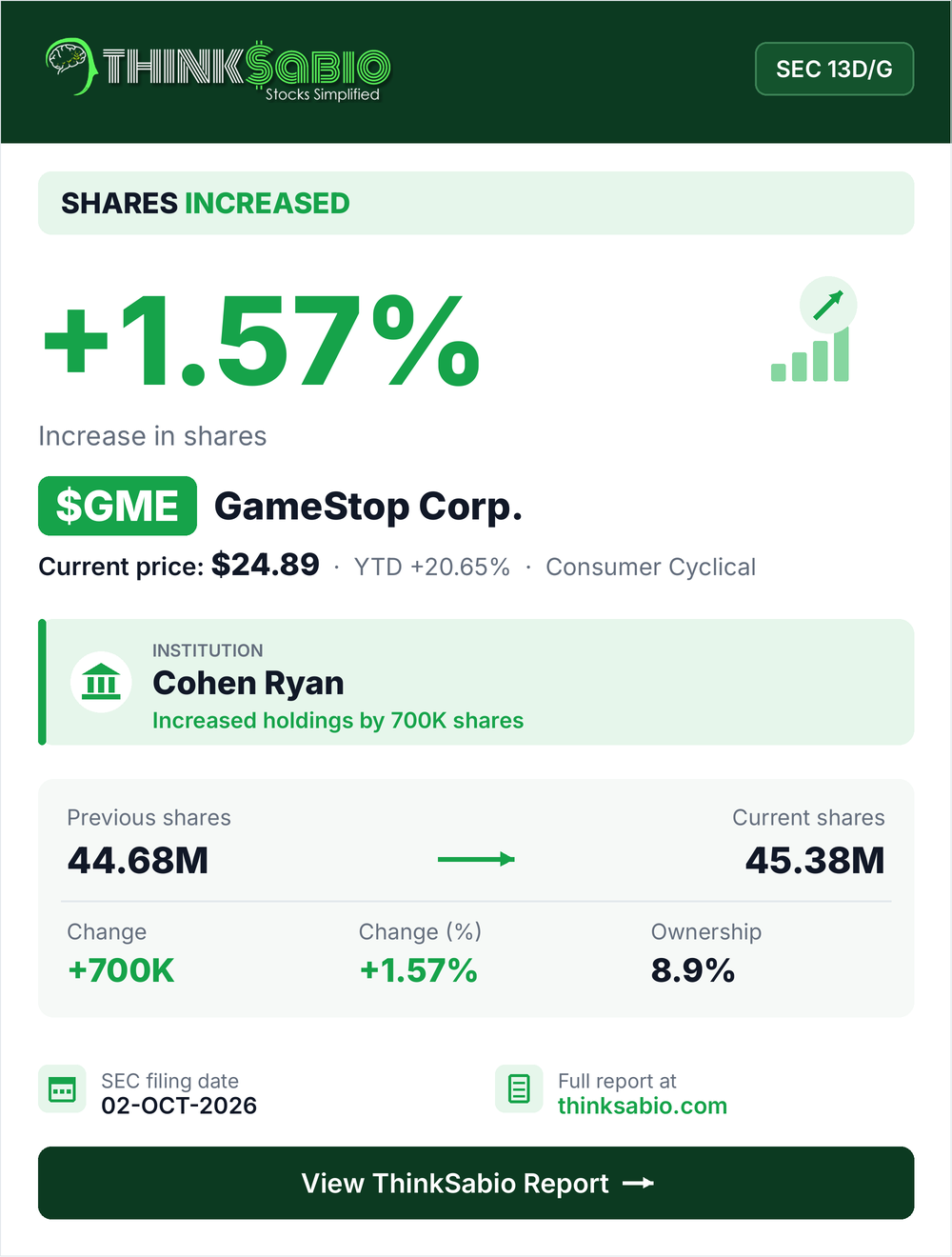952x1257 pixels.
Task: Click the document icon by full report
Action: point(519,1088)
